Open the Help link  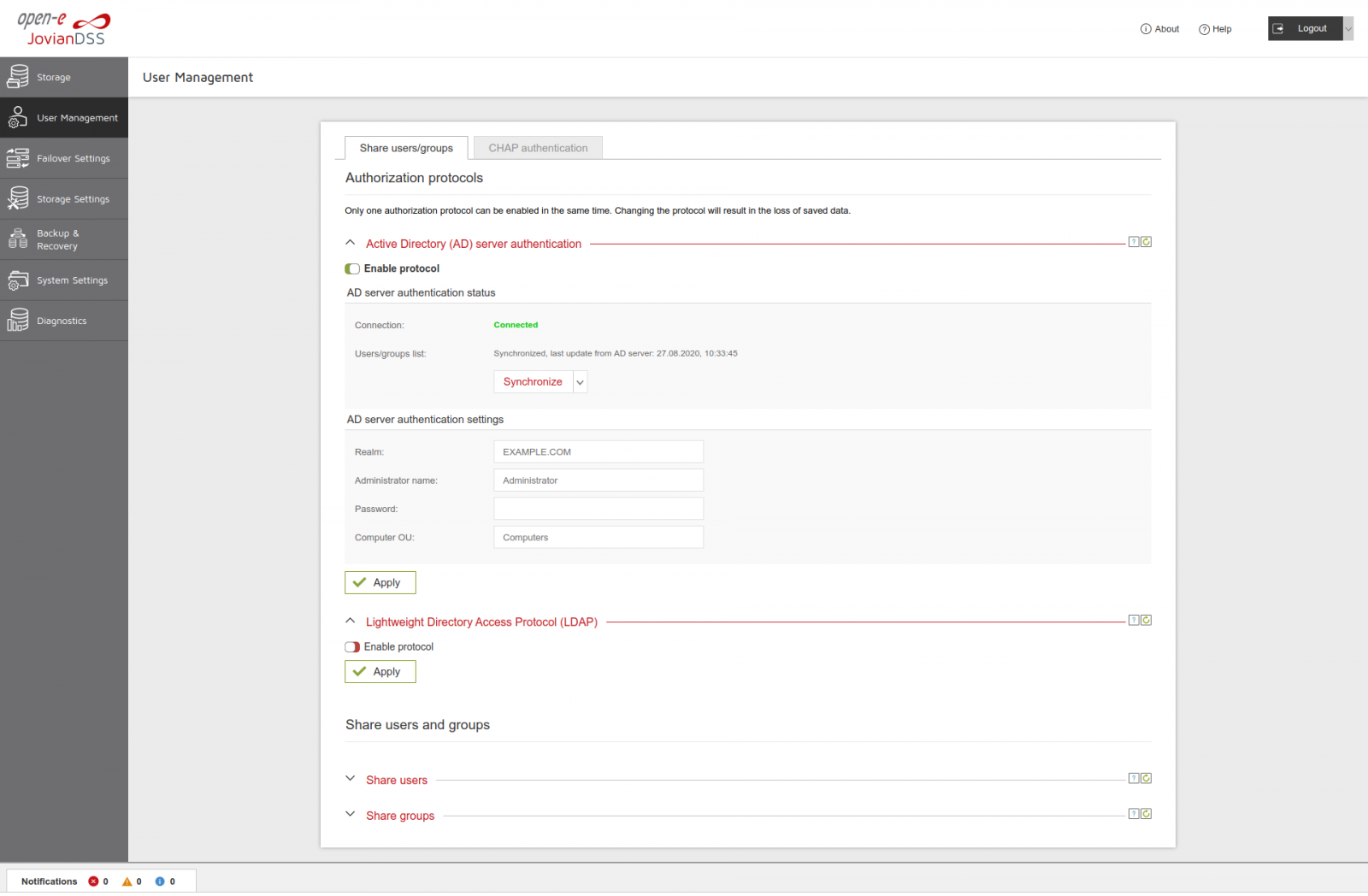[x=1215, y=29]
